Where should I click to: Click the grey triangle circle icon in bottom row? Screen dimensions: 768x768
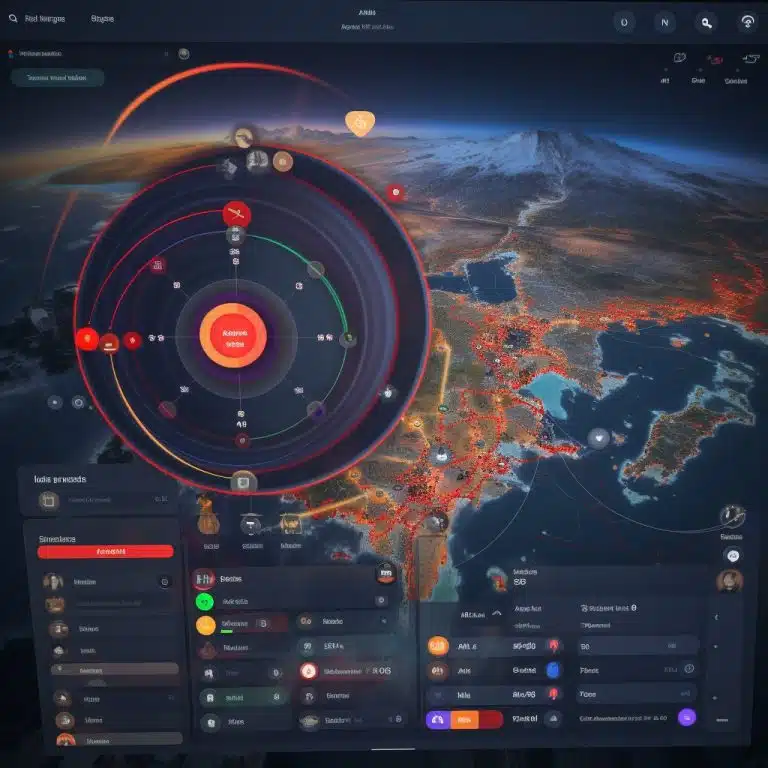tap(553, 719)
